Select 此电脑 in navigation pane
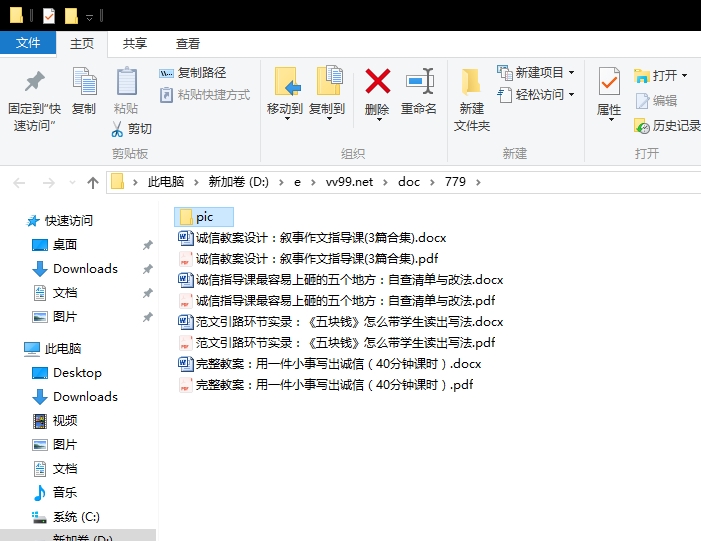 pos(52,349)
